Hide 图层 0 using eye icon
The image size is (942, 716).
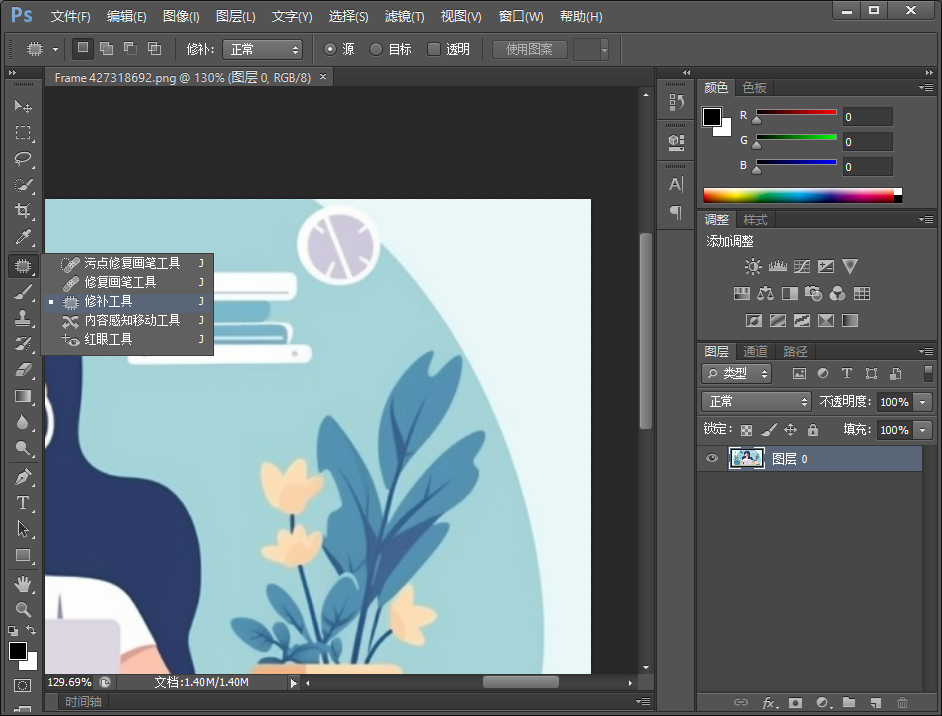pos(712,459)
